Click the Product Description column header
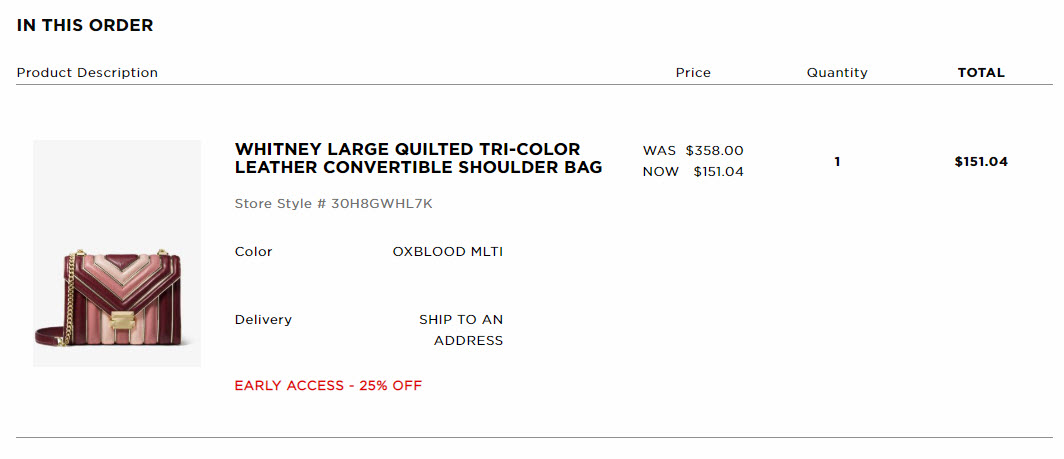This screenshot has width=1064, height=459. click(x=88, y=73)
